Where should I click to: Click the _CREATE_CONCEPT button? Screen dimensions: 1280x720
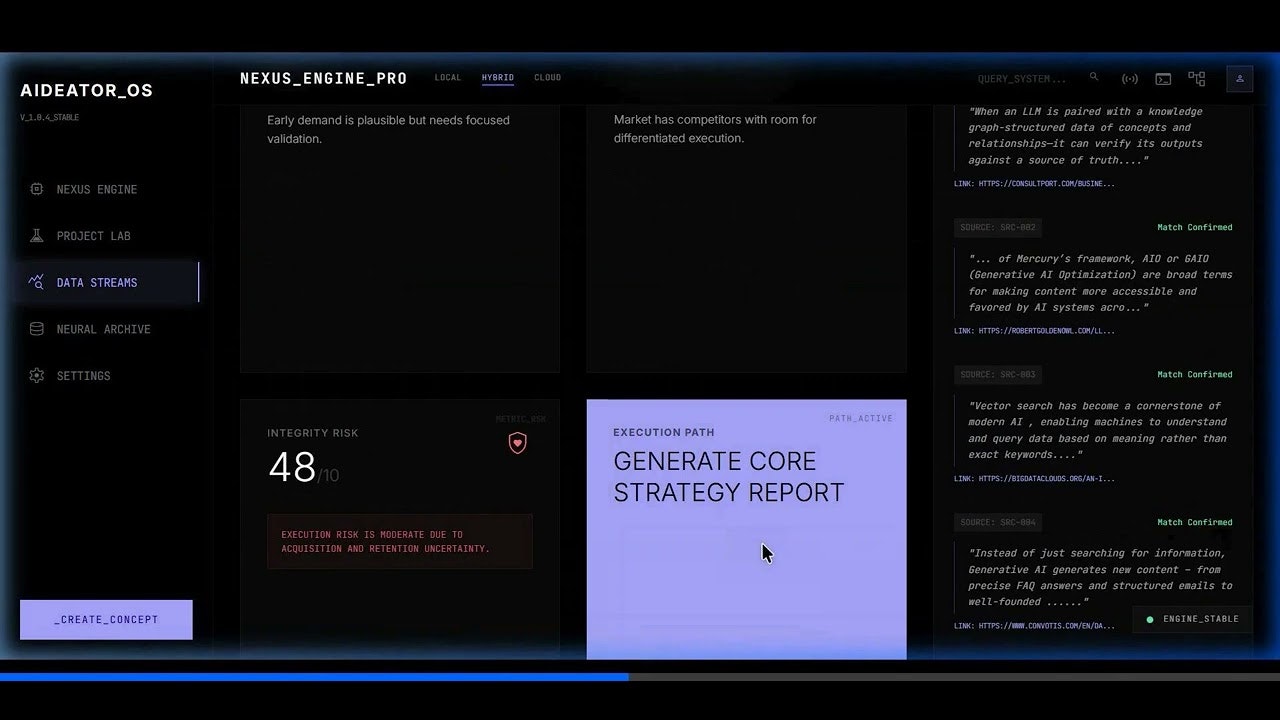point(106,620)
